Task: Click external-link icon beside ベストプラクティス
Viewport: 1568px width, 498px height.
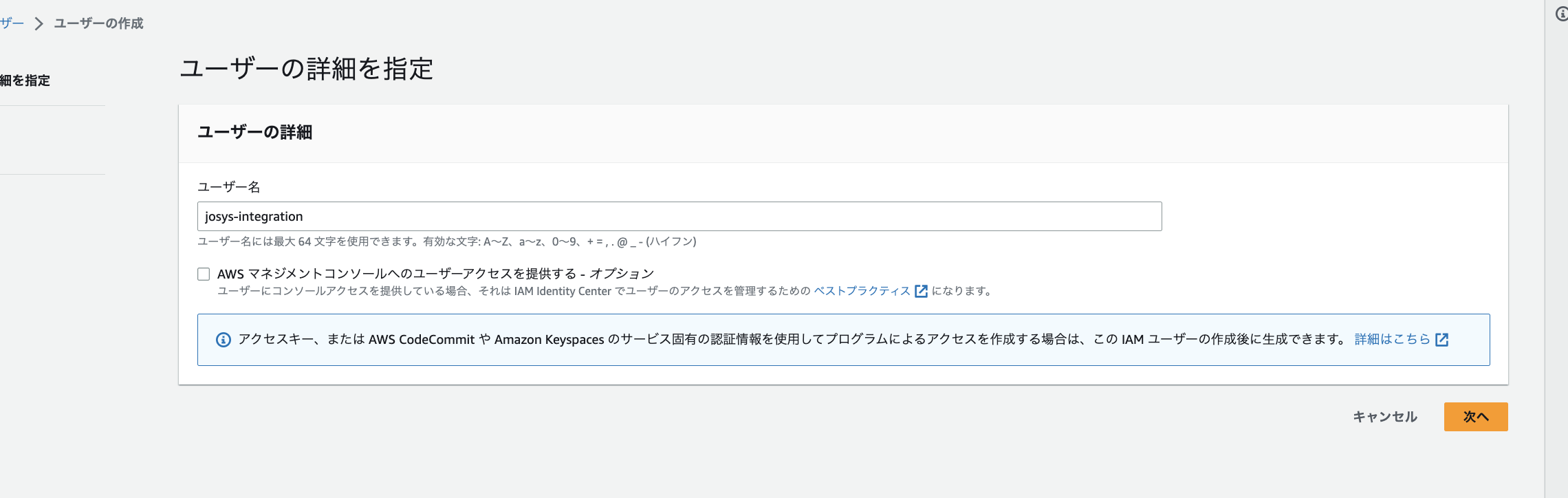Action: (x=921, y=291)
